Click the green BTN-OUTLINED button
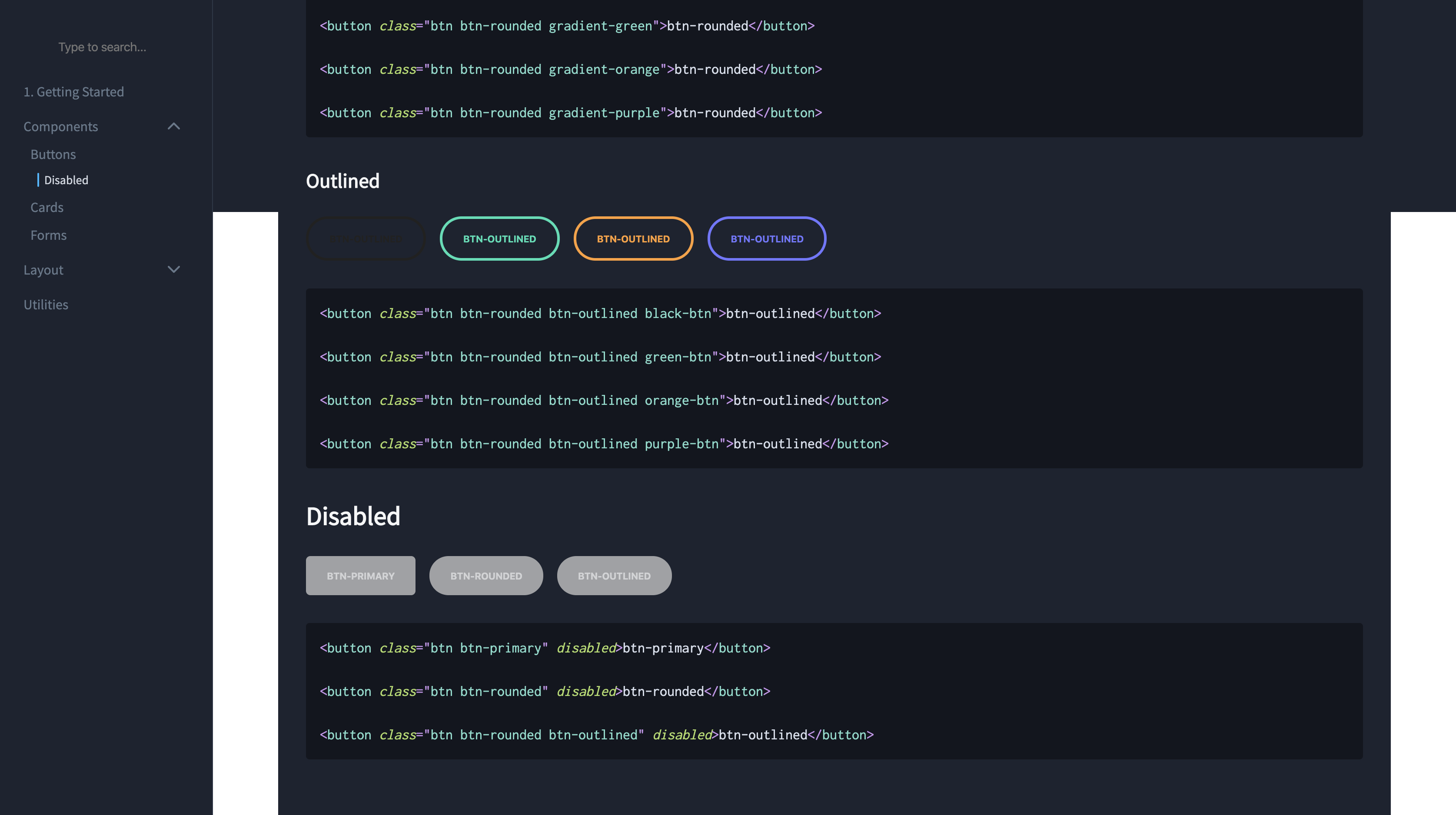1456x815 pixels. pyautogui.click(x=500, y=239)
